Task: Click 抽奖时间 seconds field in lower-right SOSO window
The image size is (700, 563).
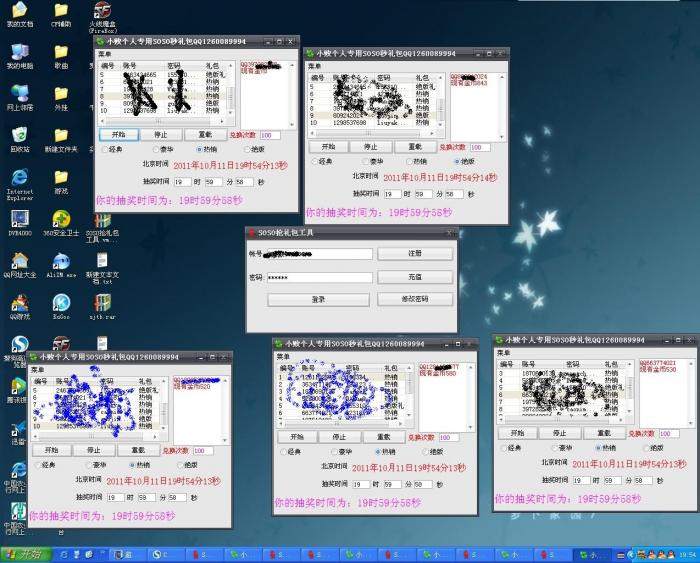Action: pyautogui.click(x=643, y=481)
